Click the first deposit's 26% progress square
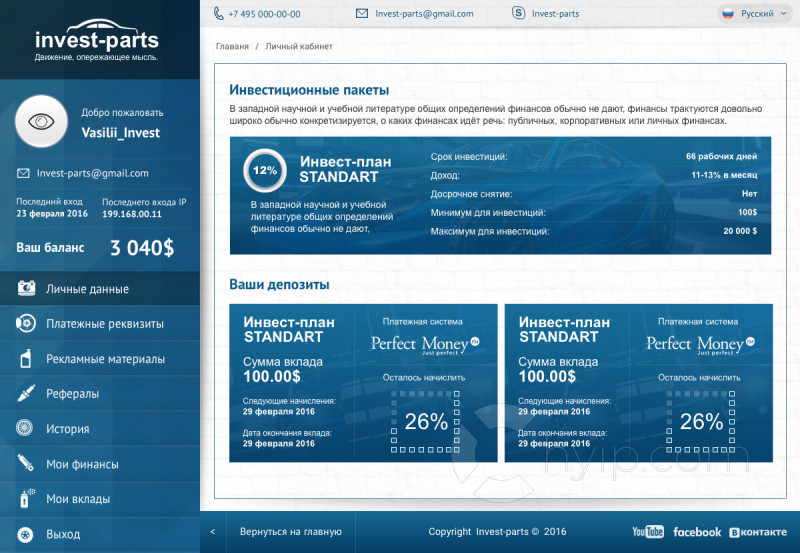 pyautogui.click(x=426, y=421)
